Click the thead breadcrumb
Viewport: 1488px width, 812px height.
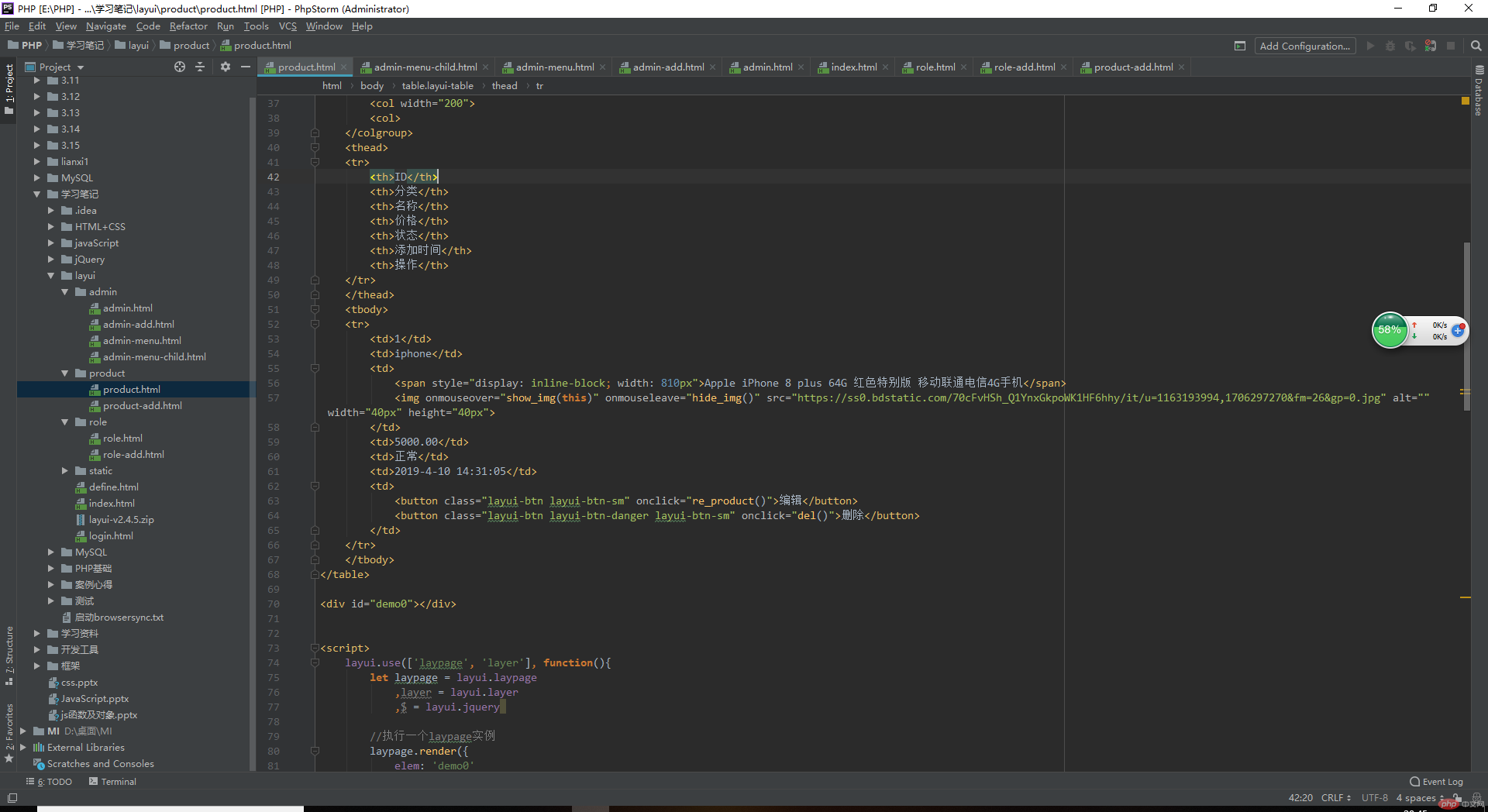tap(505, 86)
